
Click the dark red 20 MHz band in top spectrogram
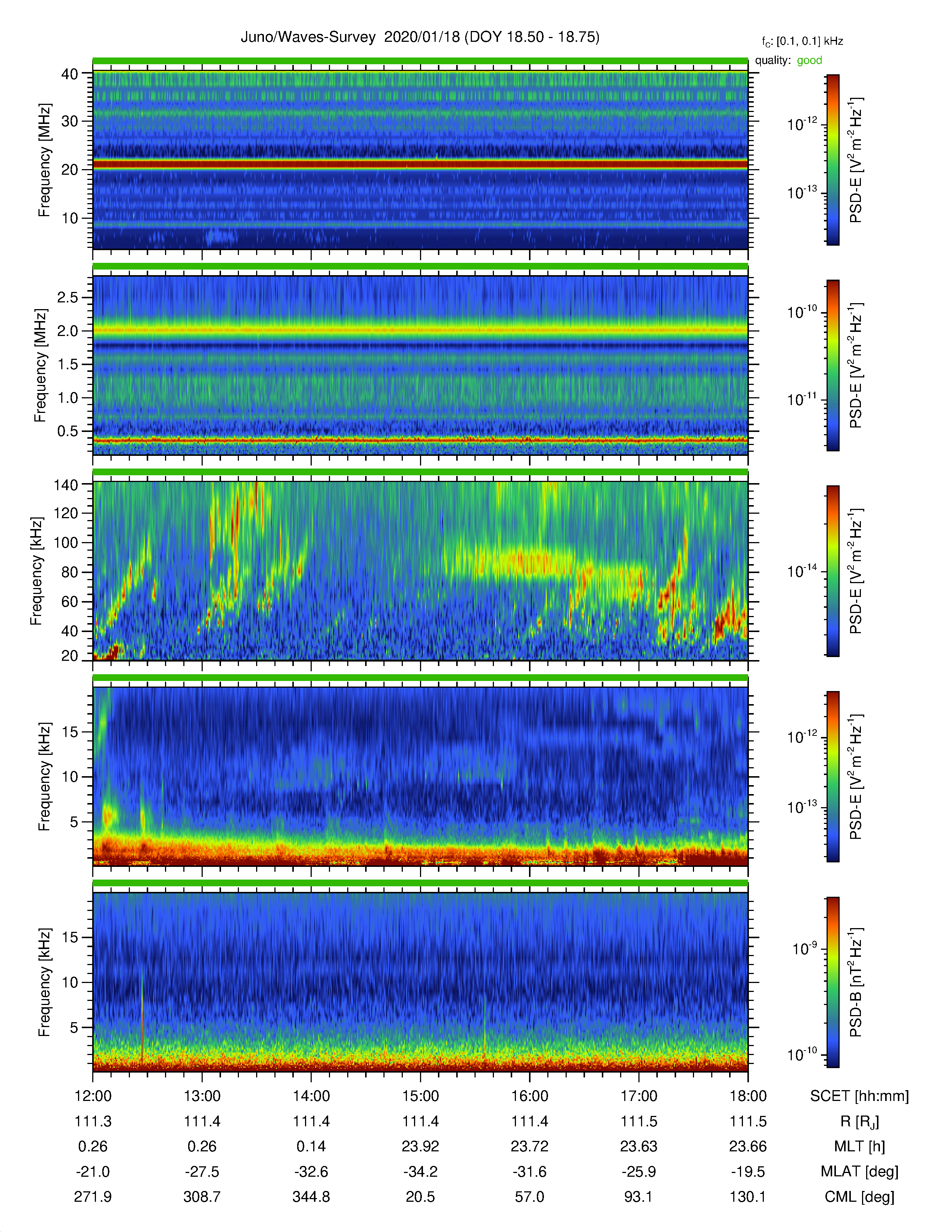420,164
